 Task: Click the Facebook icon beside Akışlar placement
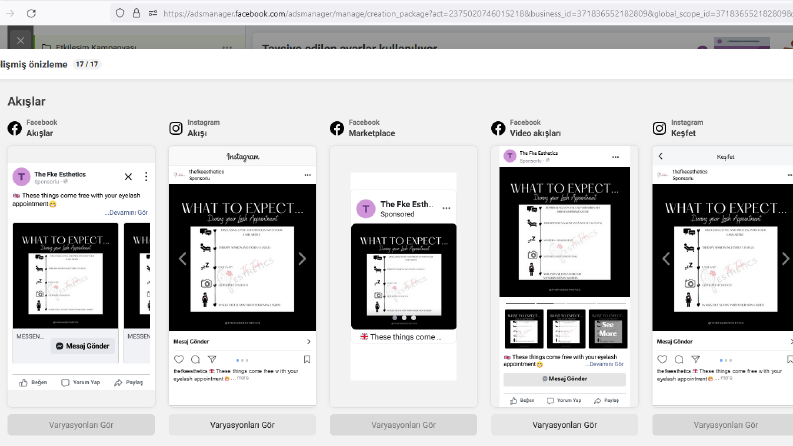click(15, 128)
